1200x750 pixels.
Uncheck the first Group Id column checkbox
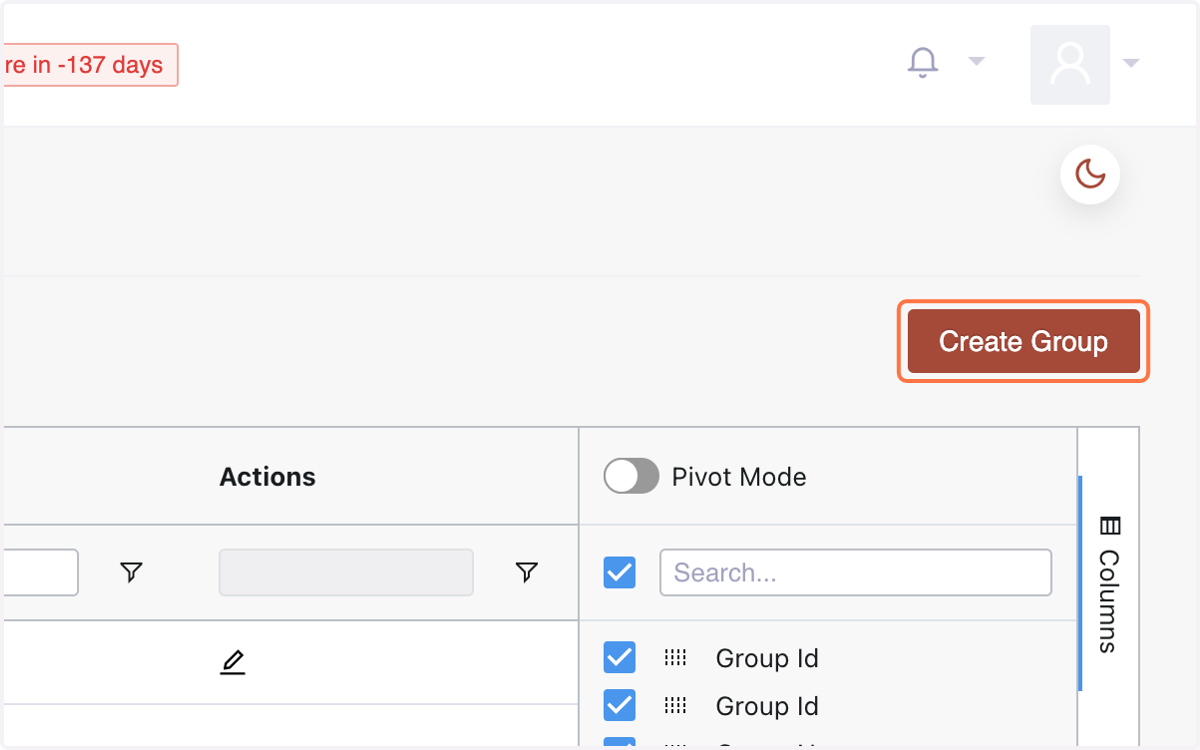pos(620,658)
